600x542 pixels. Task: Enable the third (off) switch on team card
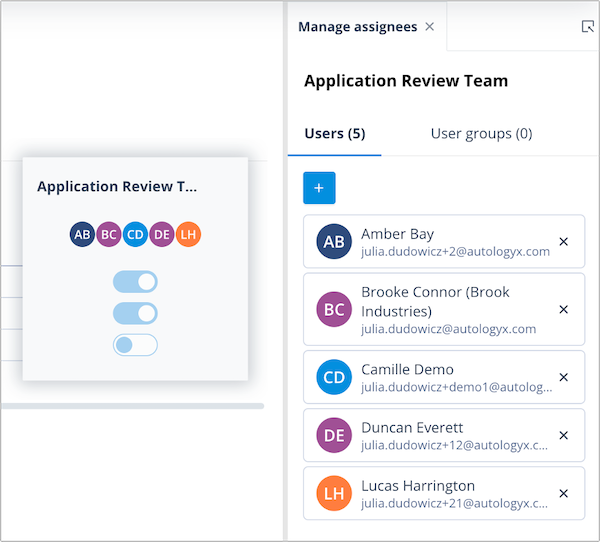[x=135, y=345]
